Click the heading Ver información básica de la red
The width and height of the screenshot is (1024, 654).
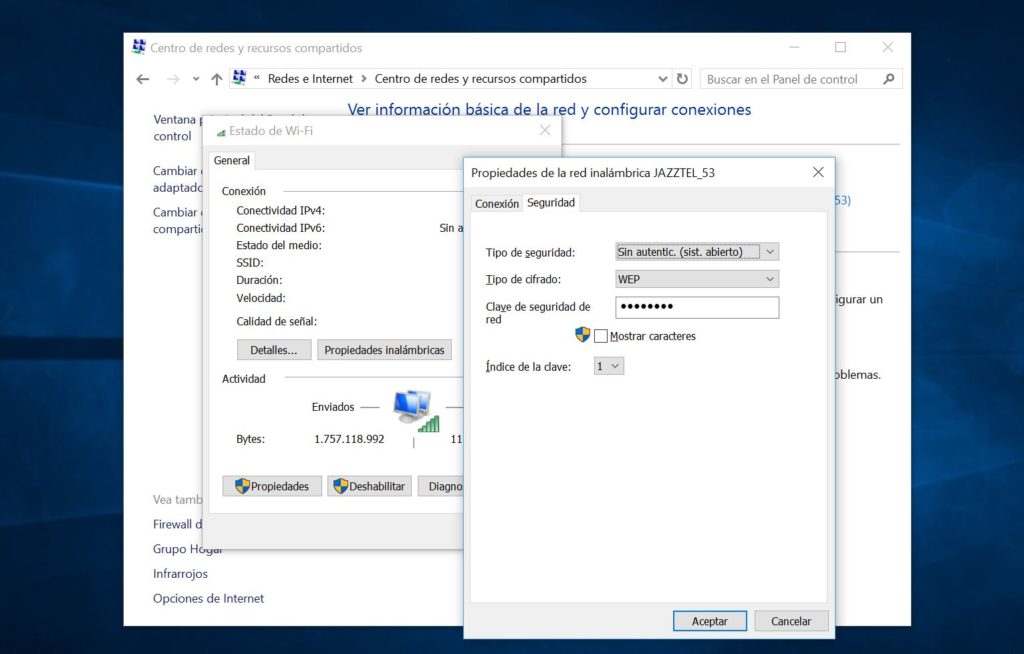[549, 110]
